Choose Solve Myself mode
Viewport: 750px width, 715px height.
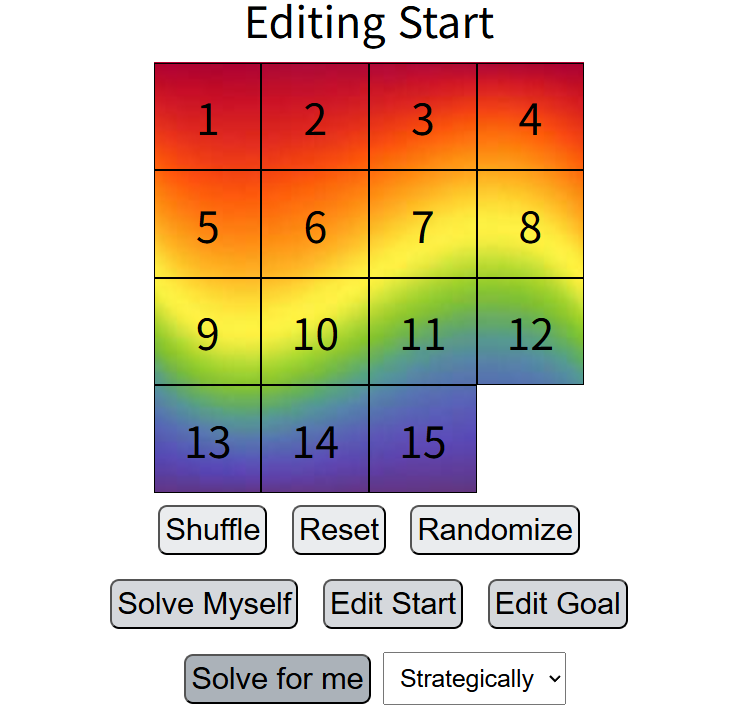(204, 604)
